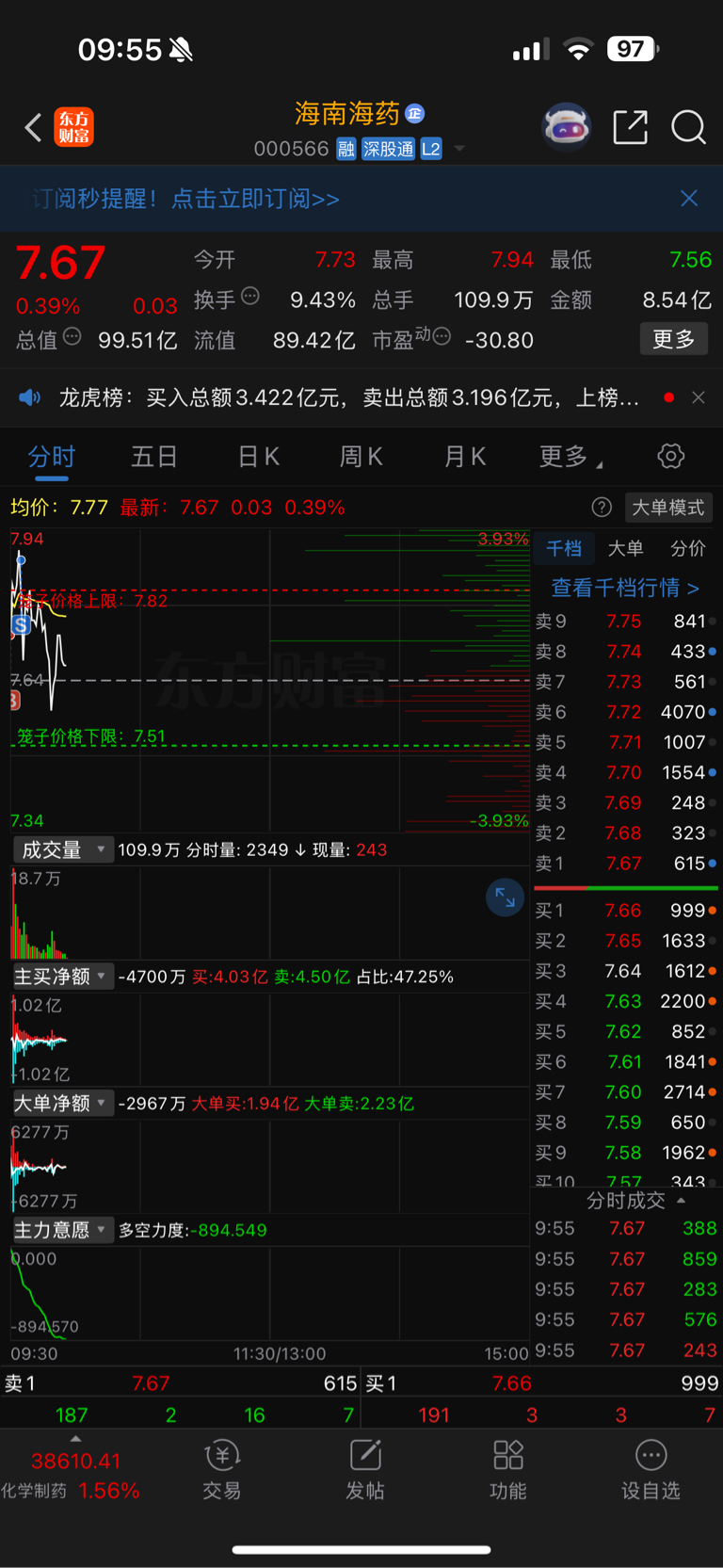Tap the bottom bar 买1 7.66 quote
723x1568 pixels.
point(541,1383)
